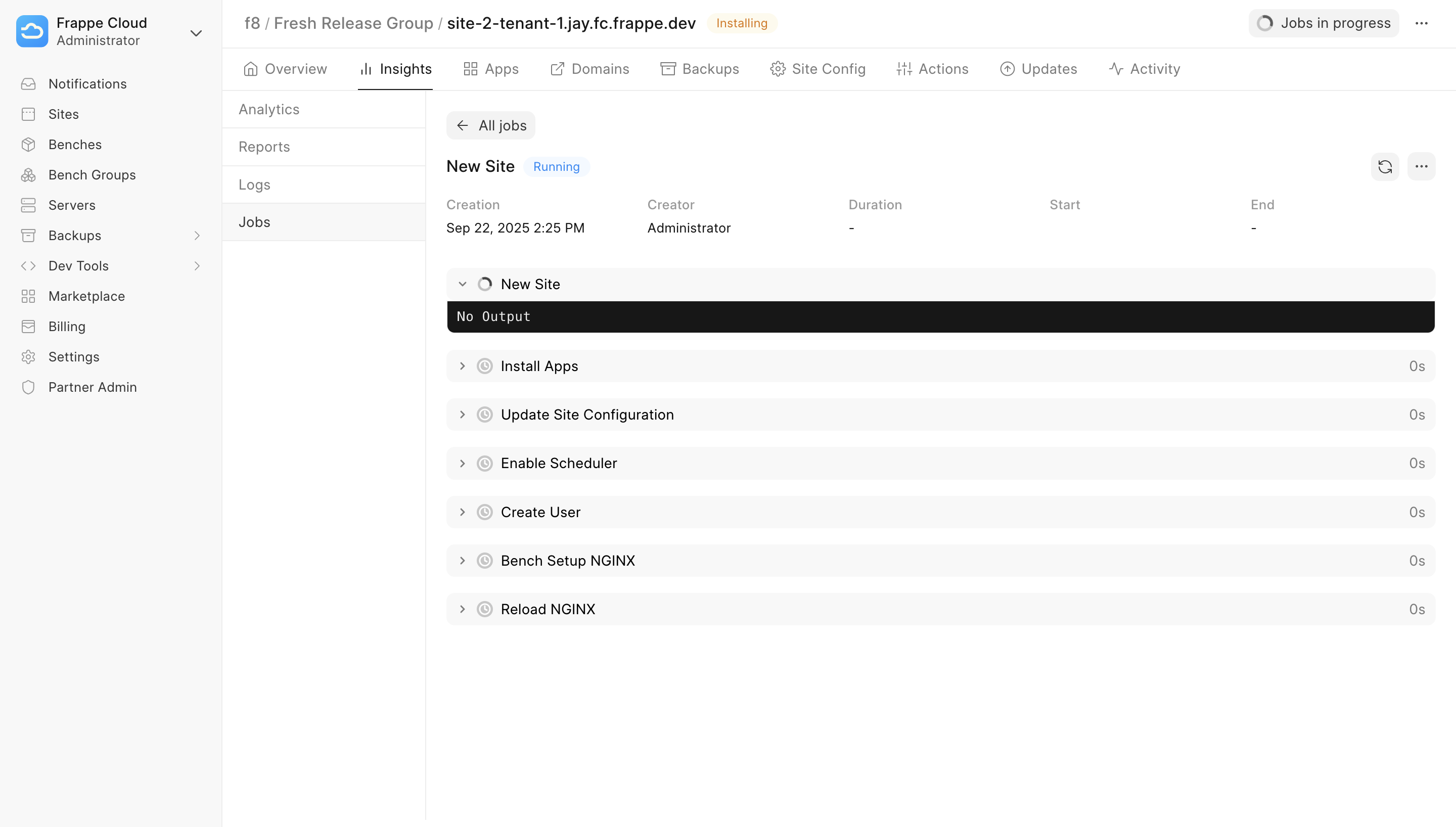The height and width of the screenshot is (827, 1456).
Task: Open the ellipsis options next to the refresh icon
Action: [1422, 166]
